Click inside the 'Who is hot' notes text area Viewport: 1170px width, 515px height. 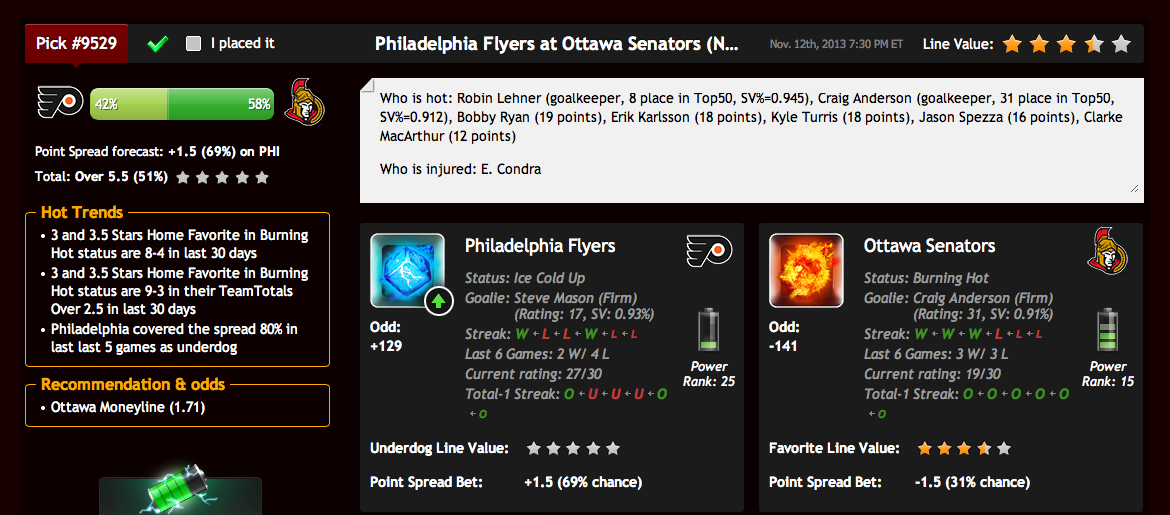751,140
